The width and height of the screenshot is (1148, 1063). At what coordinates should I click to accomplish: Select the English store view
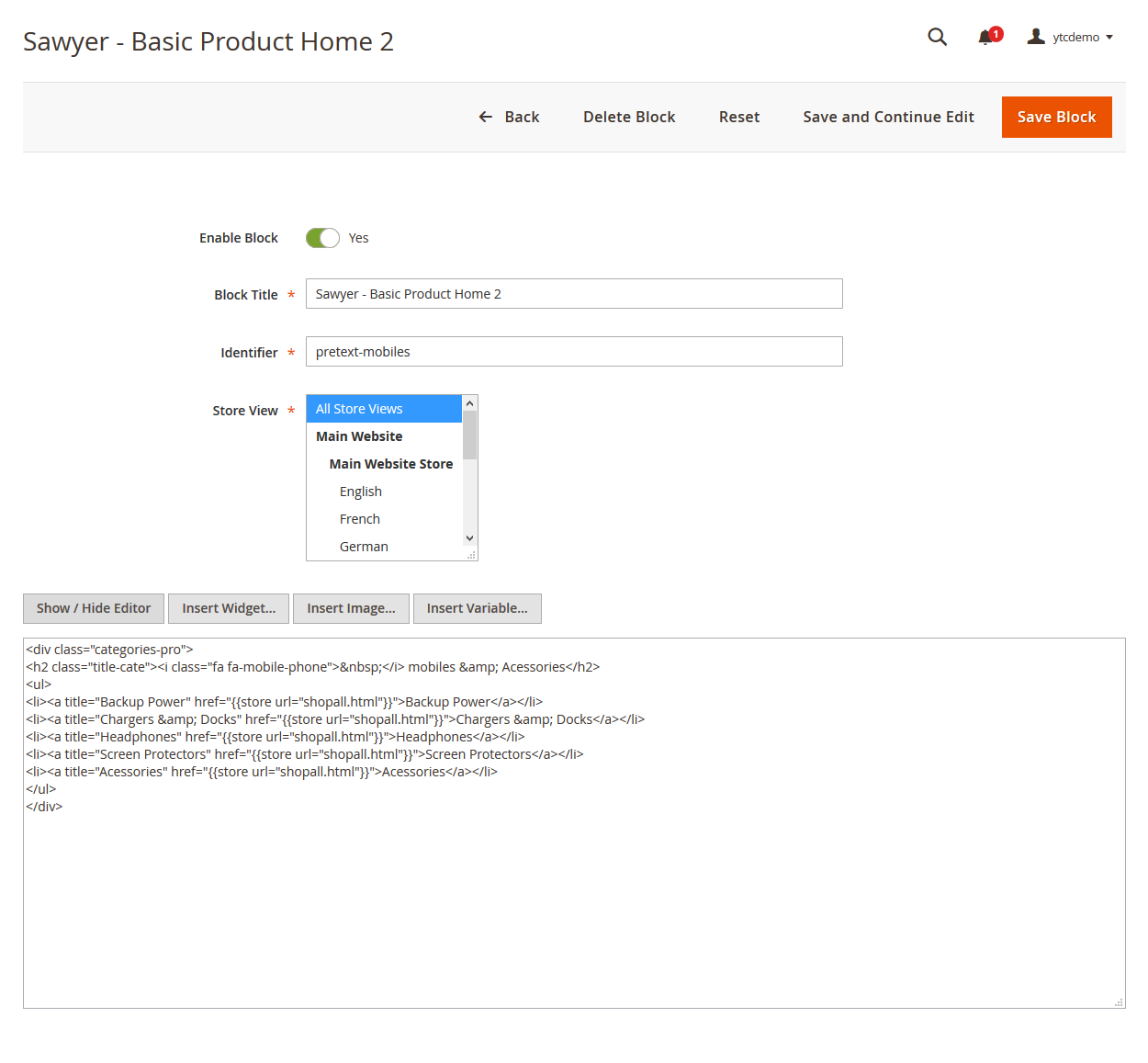[361, 492]
